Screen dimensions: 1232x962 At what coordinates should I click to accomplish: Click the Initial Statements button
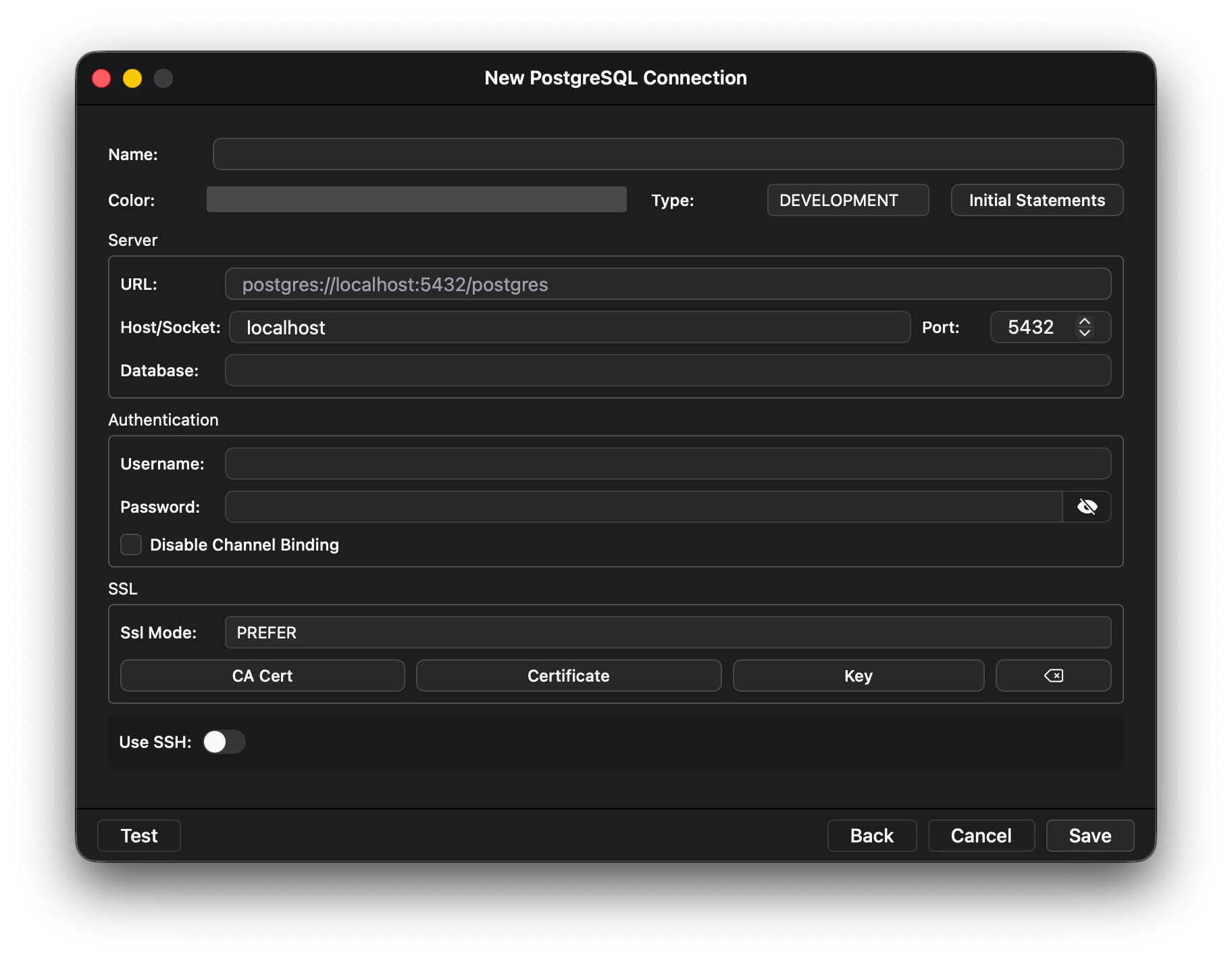point(1037,200)
